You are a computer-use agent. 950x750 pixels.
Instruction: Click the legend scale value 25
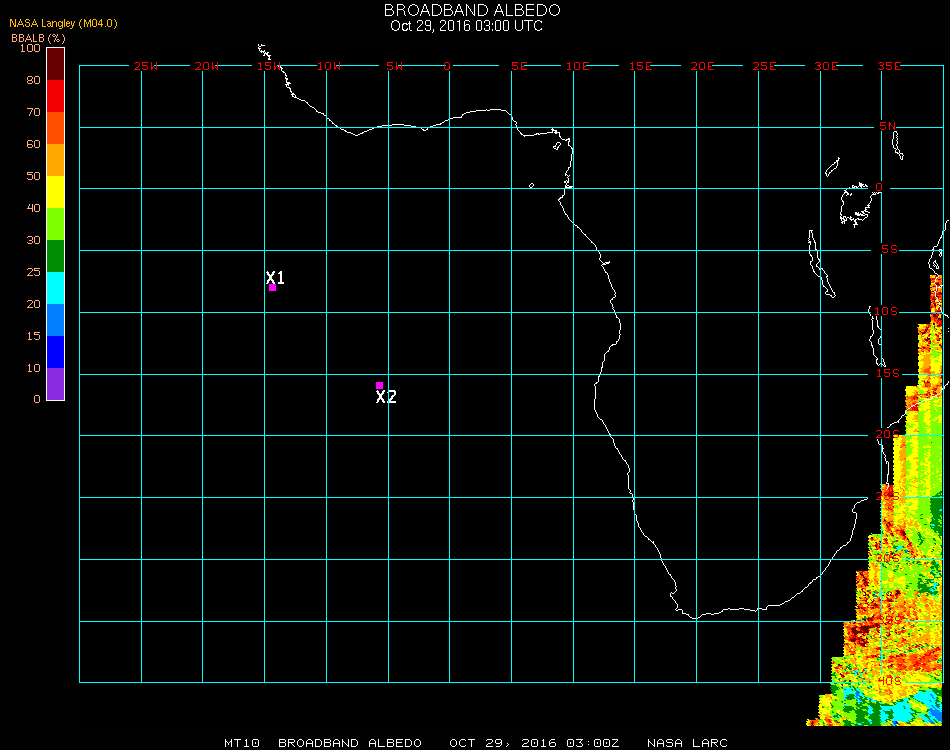click(x=33, y=272)
